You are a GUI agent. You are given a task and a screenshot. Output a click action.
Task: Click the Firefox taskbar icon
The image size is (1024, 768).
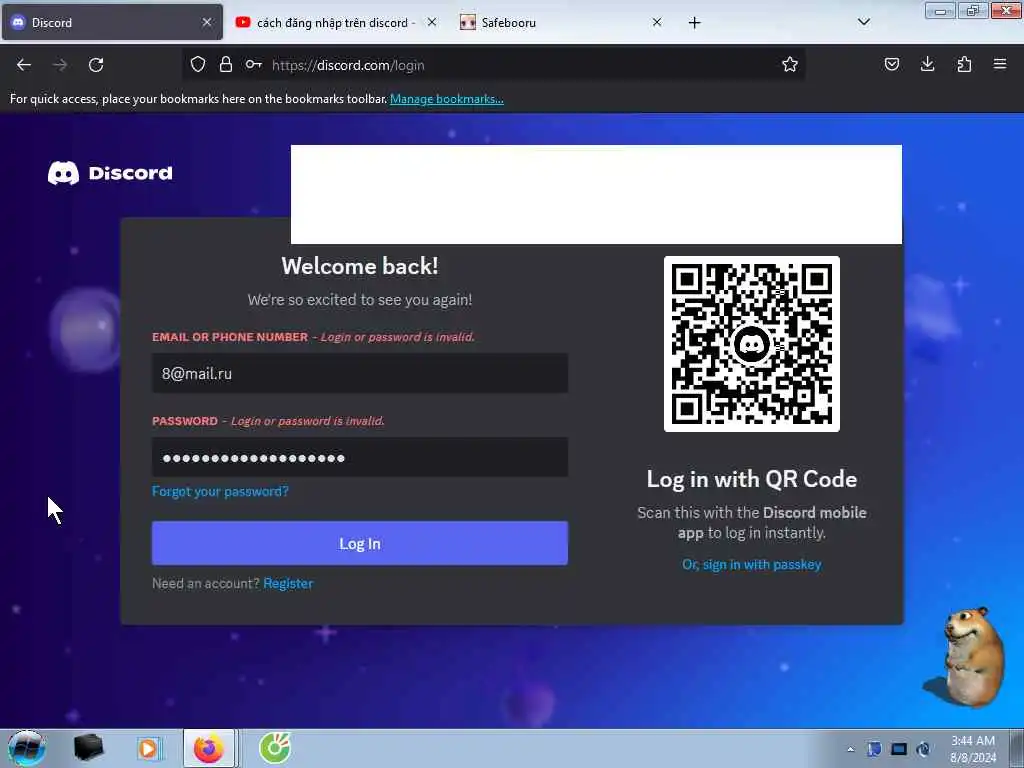point(209,748)
